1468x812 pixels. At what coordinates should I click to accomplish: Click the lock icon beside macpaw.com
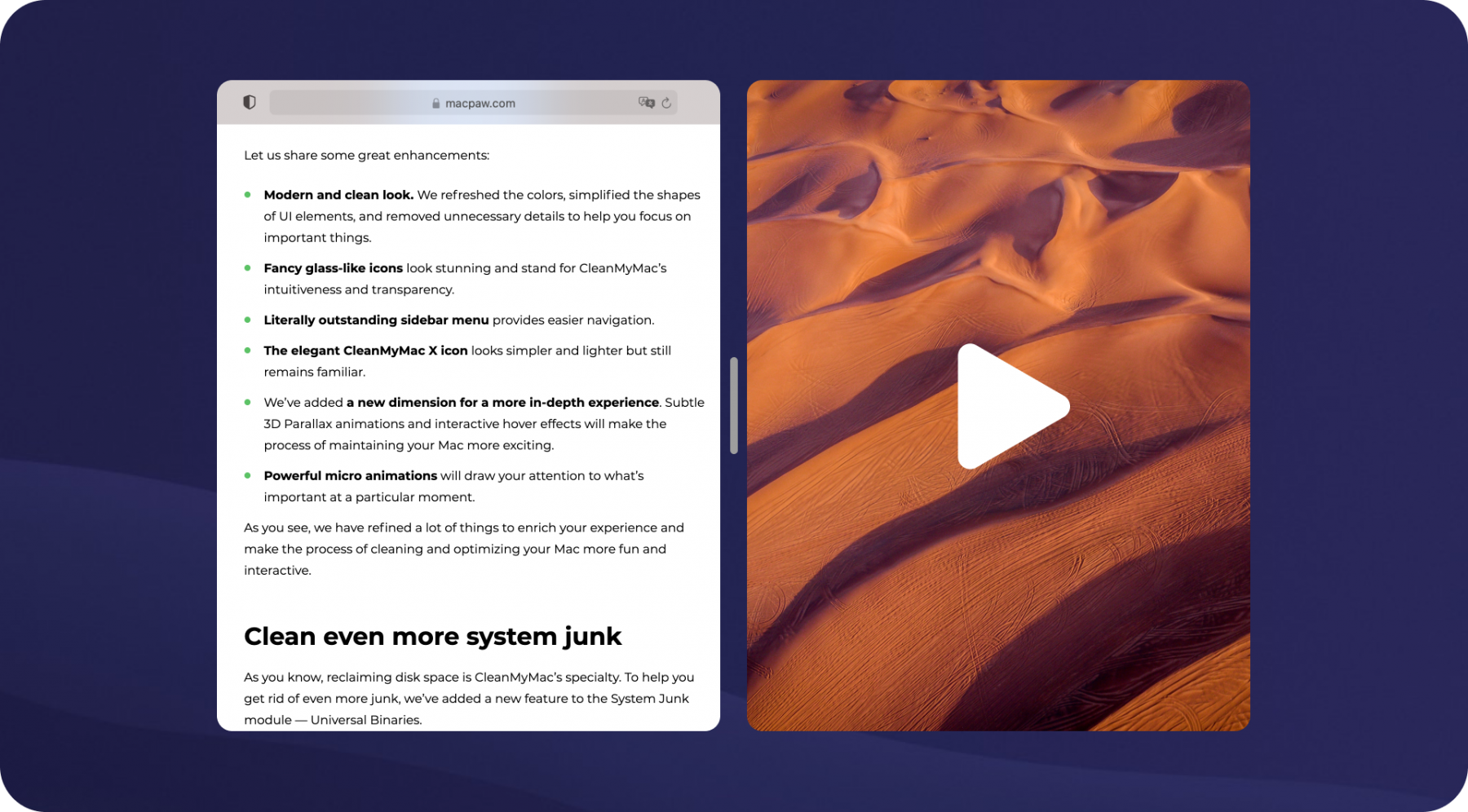[x=436, y=104]
